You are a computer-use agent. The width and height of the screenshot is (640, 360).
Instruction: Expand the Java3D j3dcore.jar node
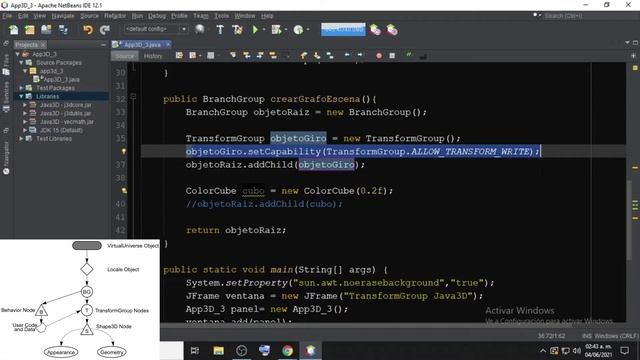click(25, 105)
